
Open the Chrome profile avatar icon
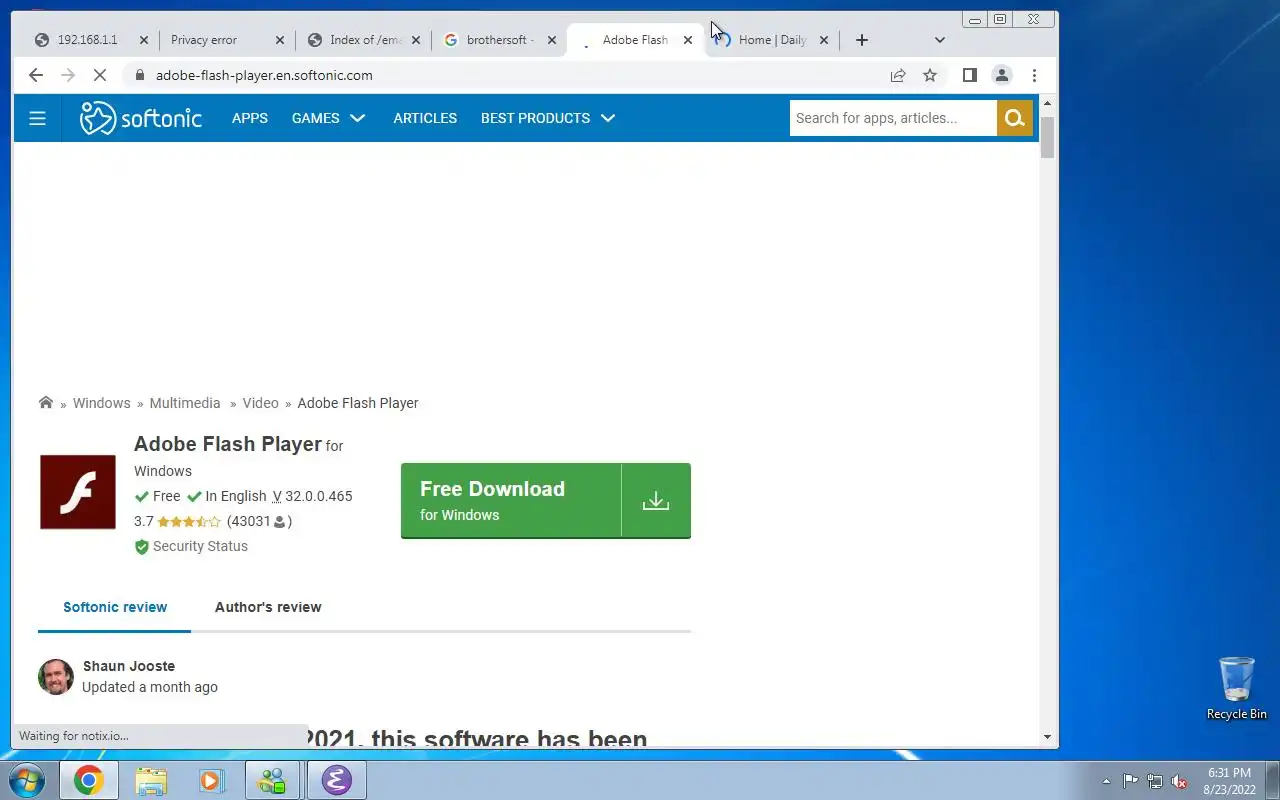pos(1001,75)
